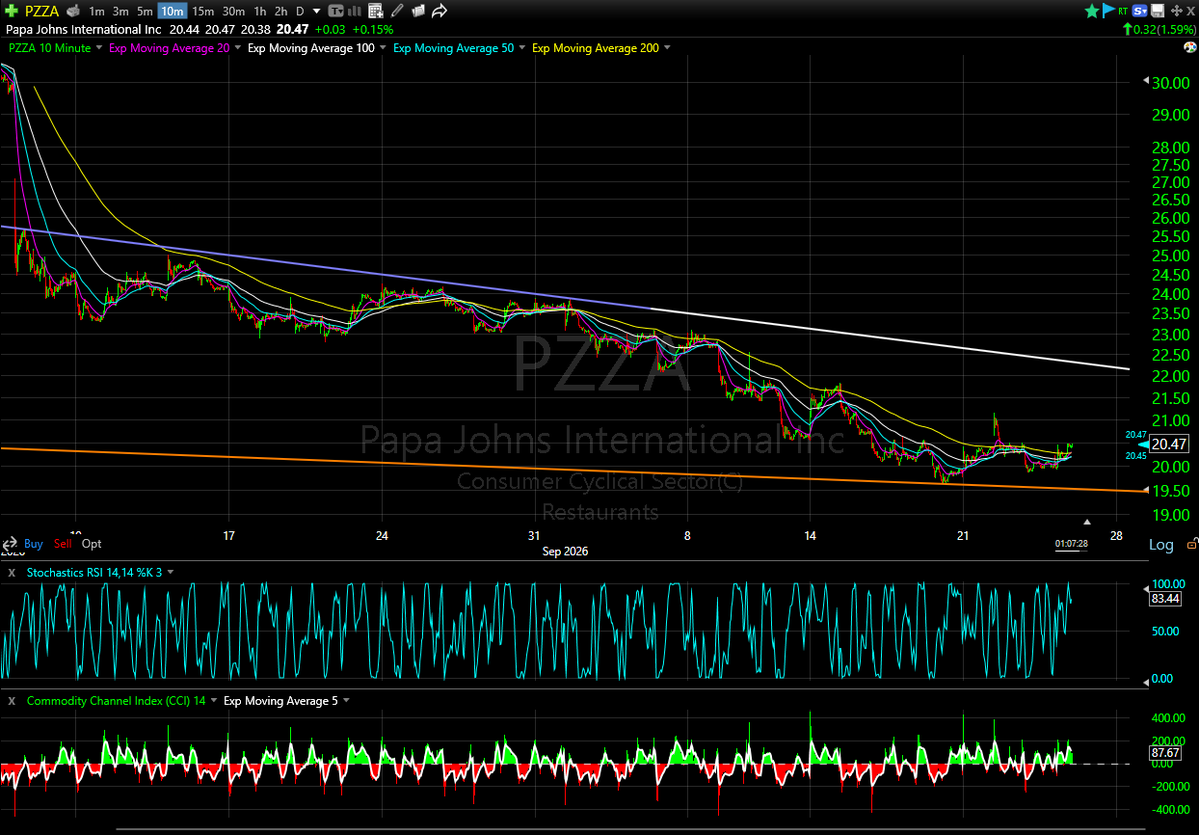1199x835 pixels.
Task: Open the chart templates folder icon
Action: tap(418, 11)
